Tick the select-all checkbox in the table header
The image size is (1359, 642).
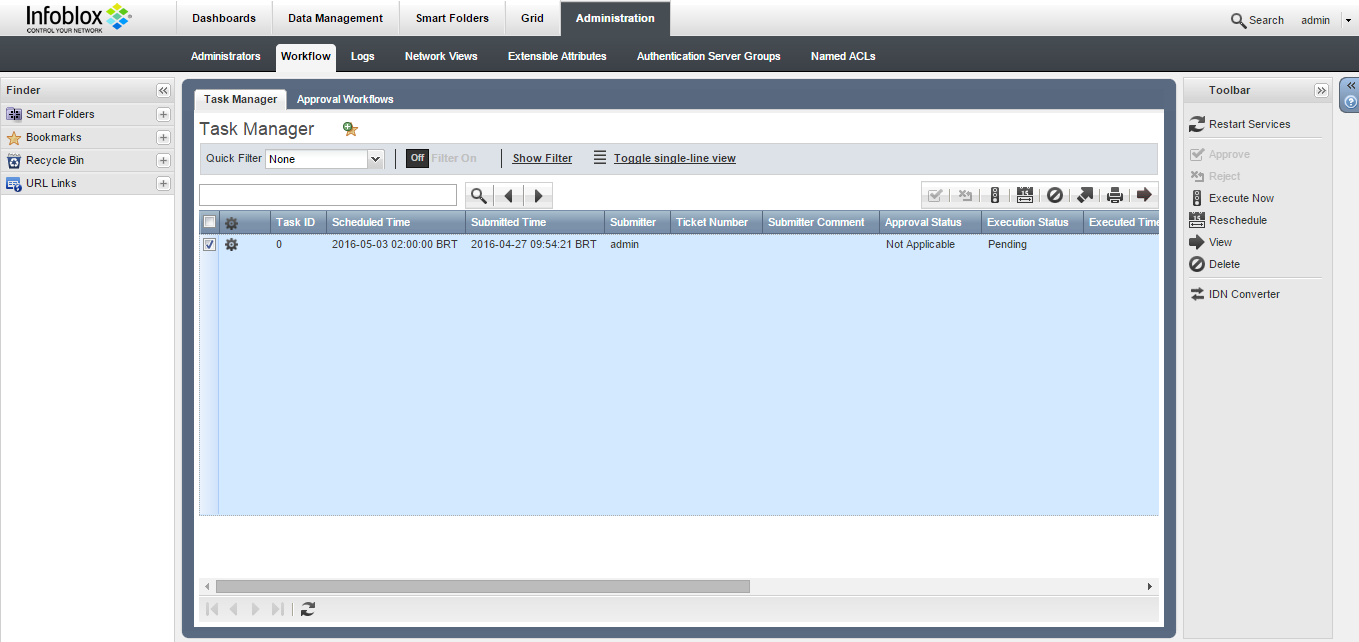pyautogui.click(x=210, y=222)
